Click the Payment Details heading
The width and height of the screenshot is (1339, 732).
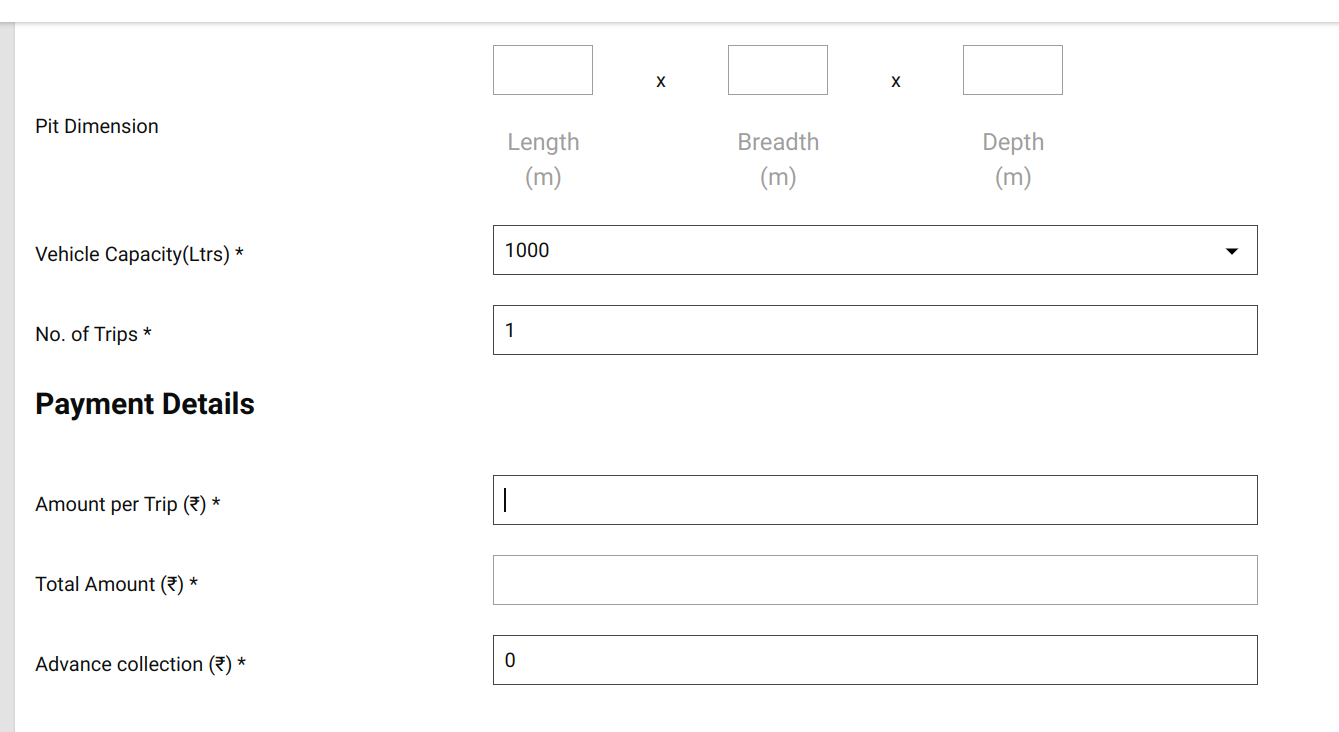[x=145, y=404]
